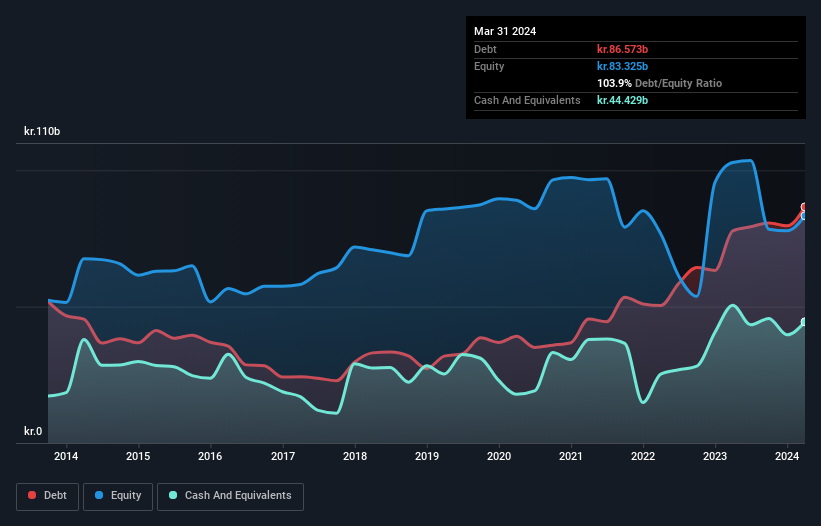Image resolution: width=821 pixels, height=526 pixels.
Task: Toggle the Cash And Equivalents legend button
Action: click(230, 496)
